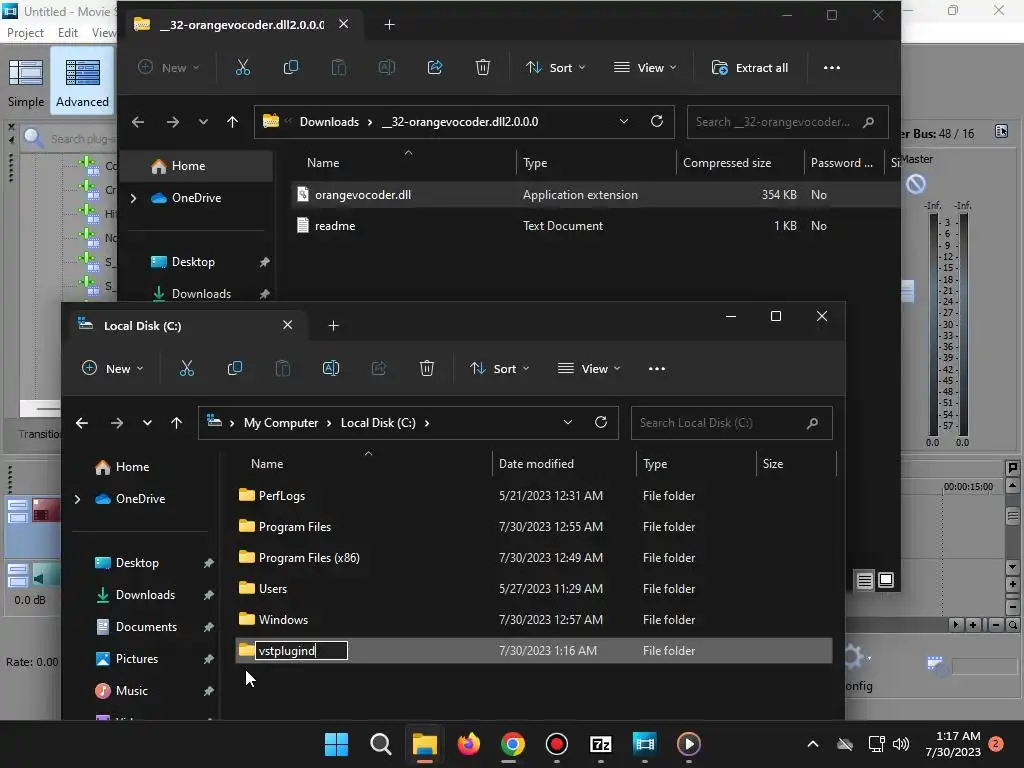Open Firefox from the taskbar

click(x=469, y=744)
